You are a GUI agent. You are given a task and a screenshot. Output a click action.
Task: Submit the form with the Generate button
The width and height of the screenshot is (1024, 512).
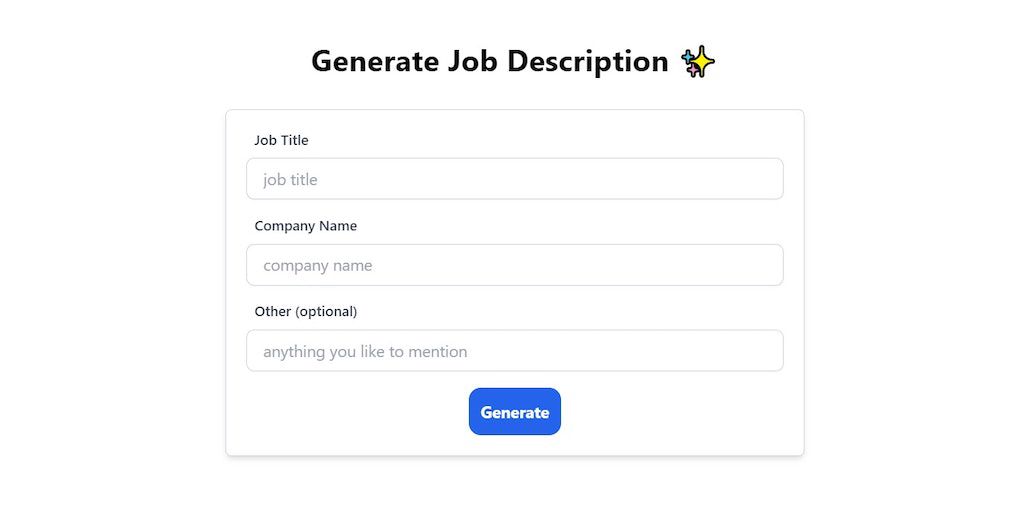pyautogui.click(x=514, y=412)
